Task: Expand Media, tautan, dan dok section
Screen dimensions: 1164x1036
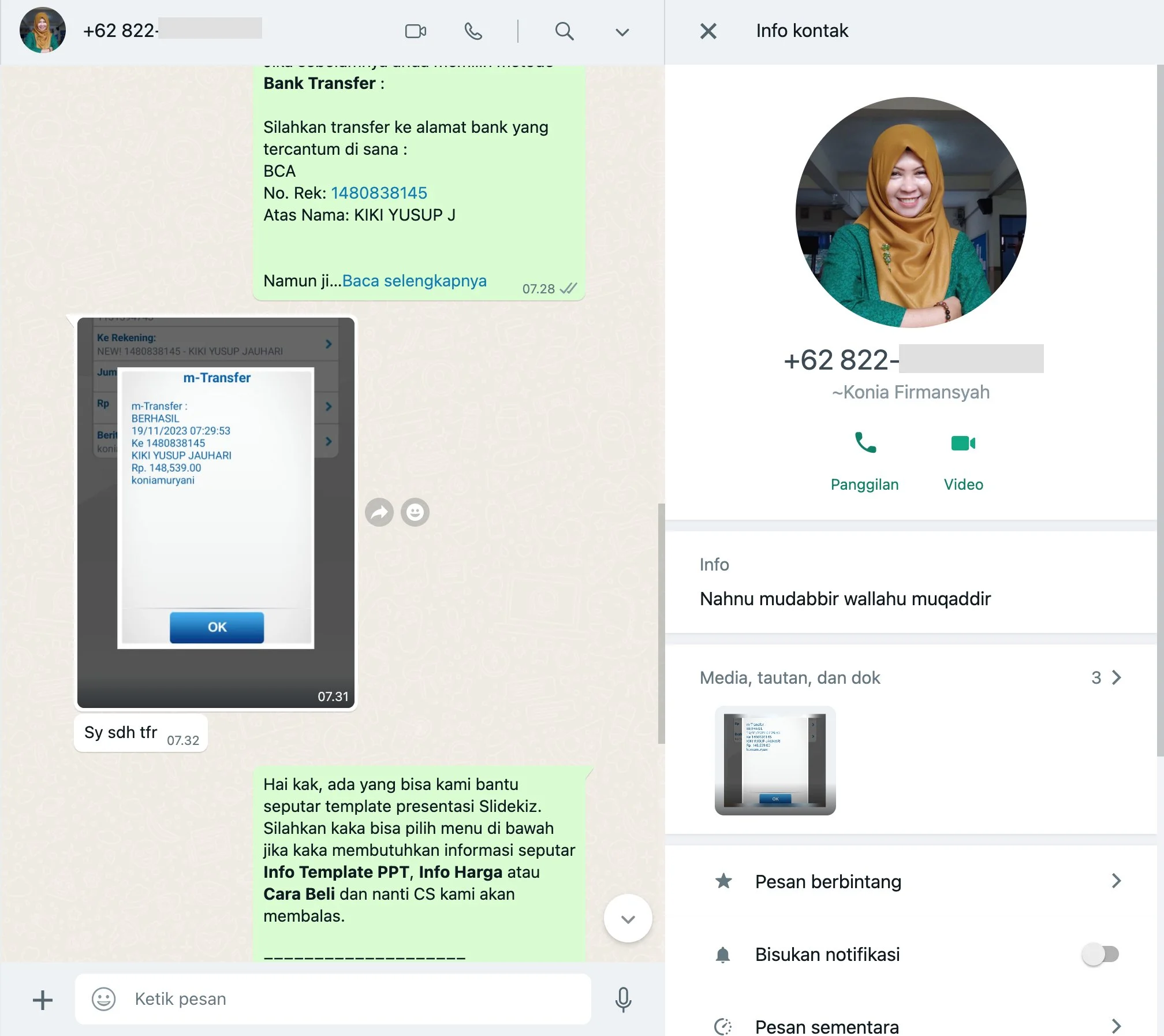Action: (x=1115, y=677)
